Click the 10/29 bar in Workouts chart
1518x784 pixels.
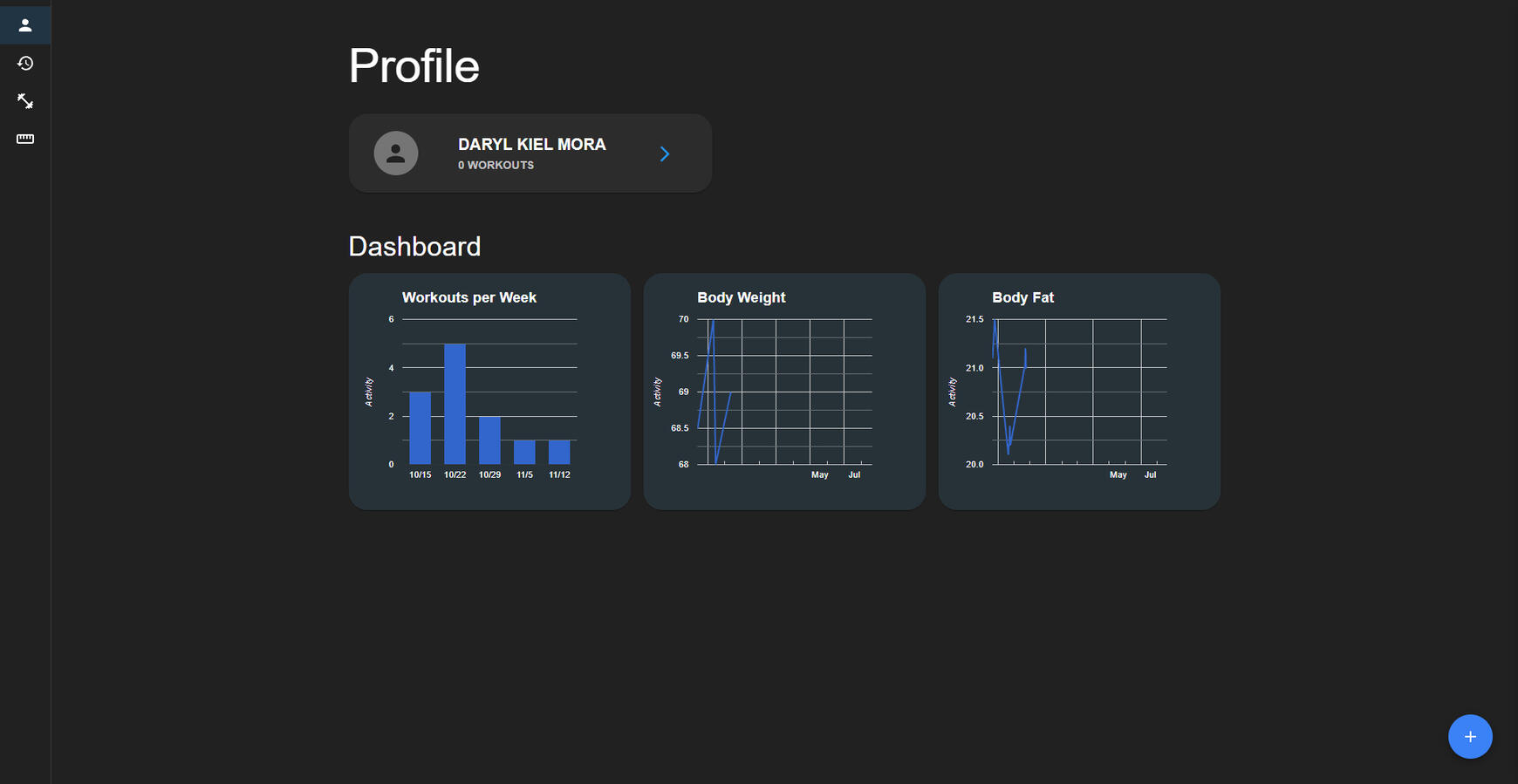(x=489, y=440)
